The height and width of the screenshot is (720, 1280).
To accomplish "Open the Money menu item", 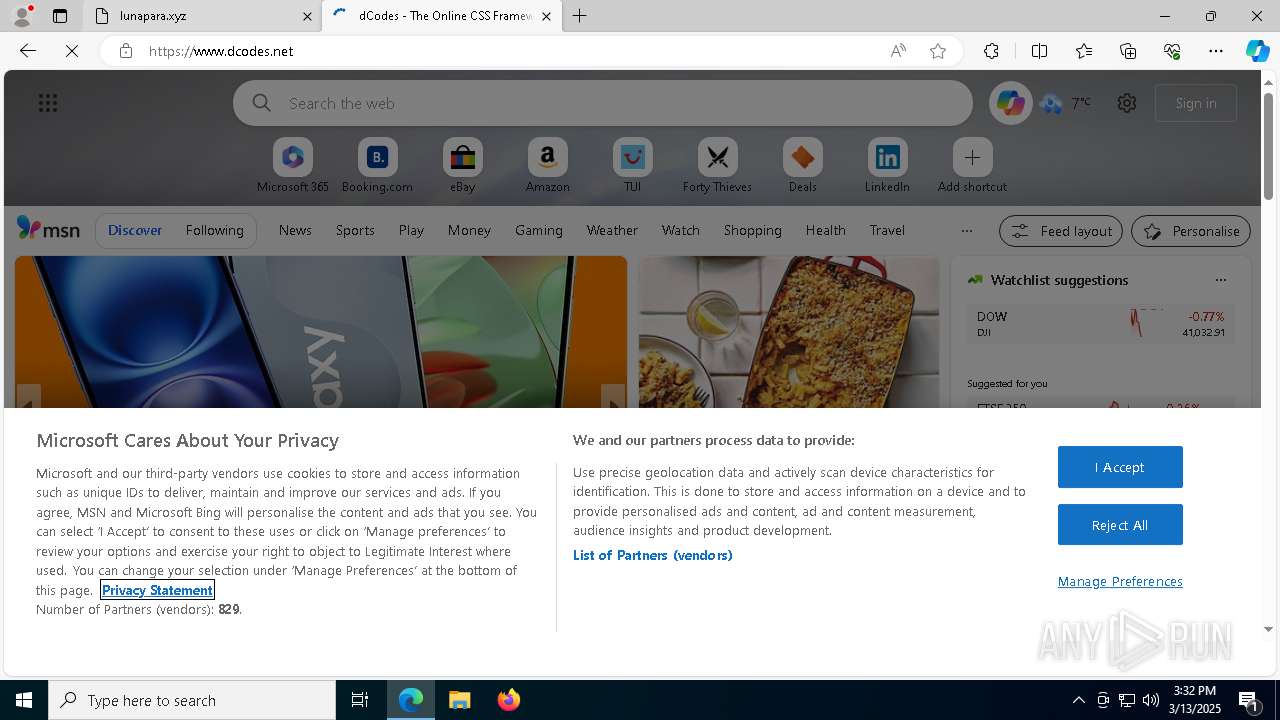I will tap(469, 230).
